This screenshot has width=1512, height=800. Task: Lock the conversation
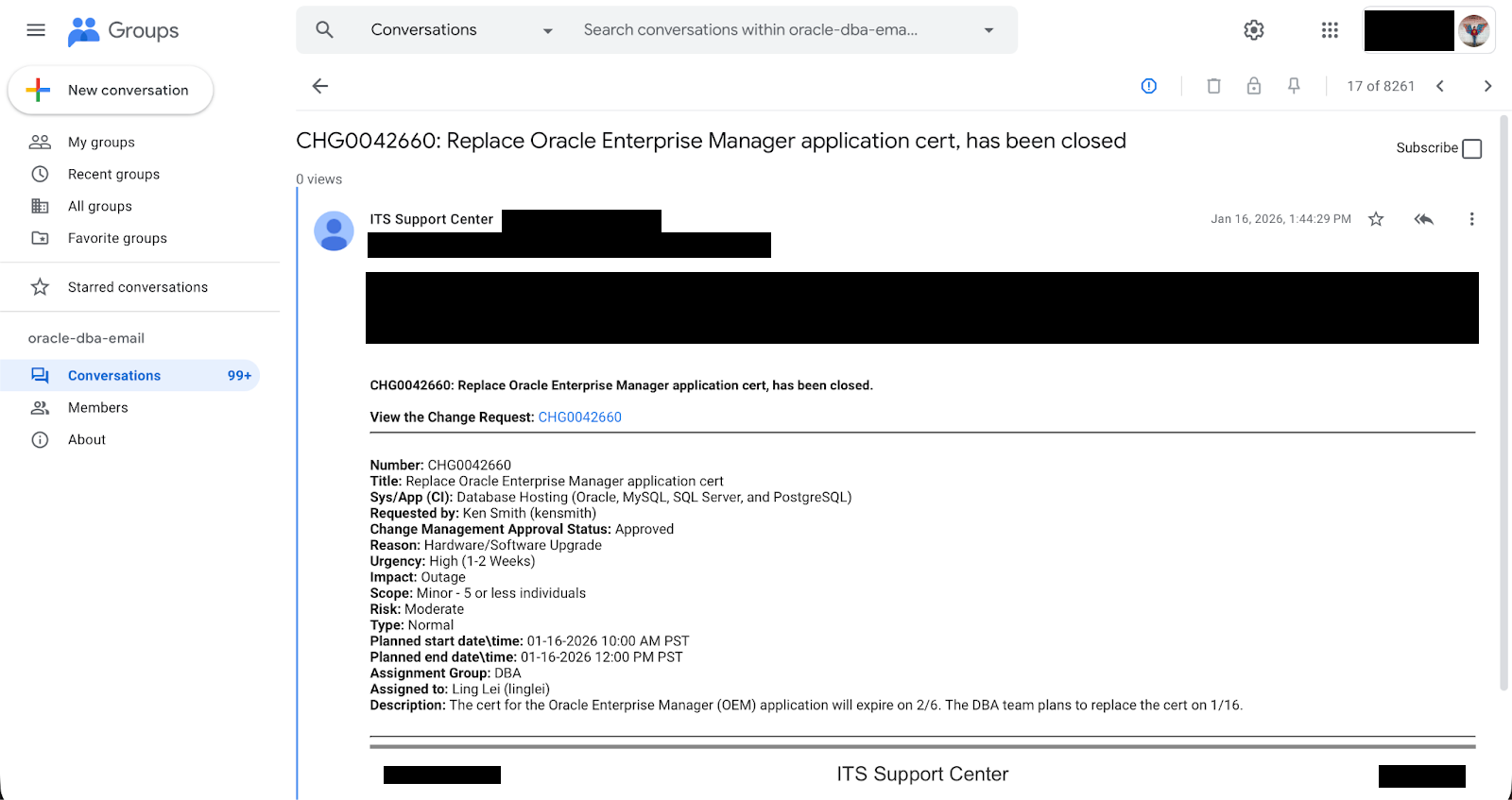point(1254,86)
